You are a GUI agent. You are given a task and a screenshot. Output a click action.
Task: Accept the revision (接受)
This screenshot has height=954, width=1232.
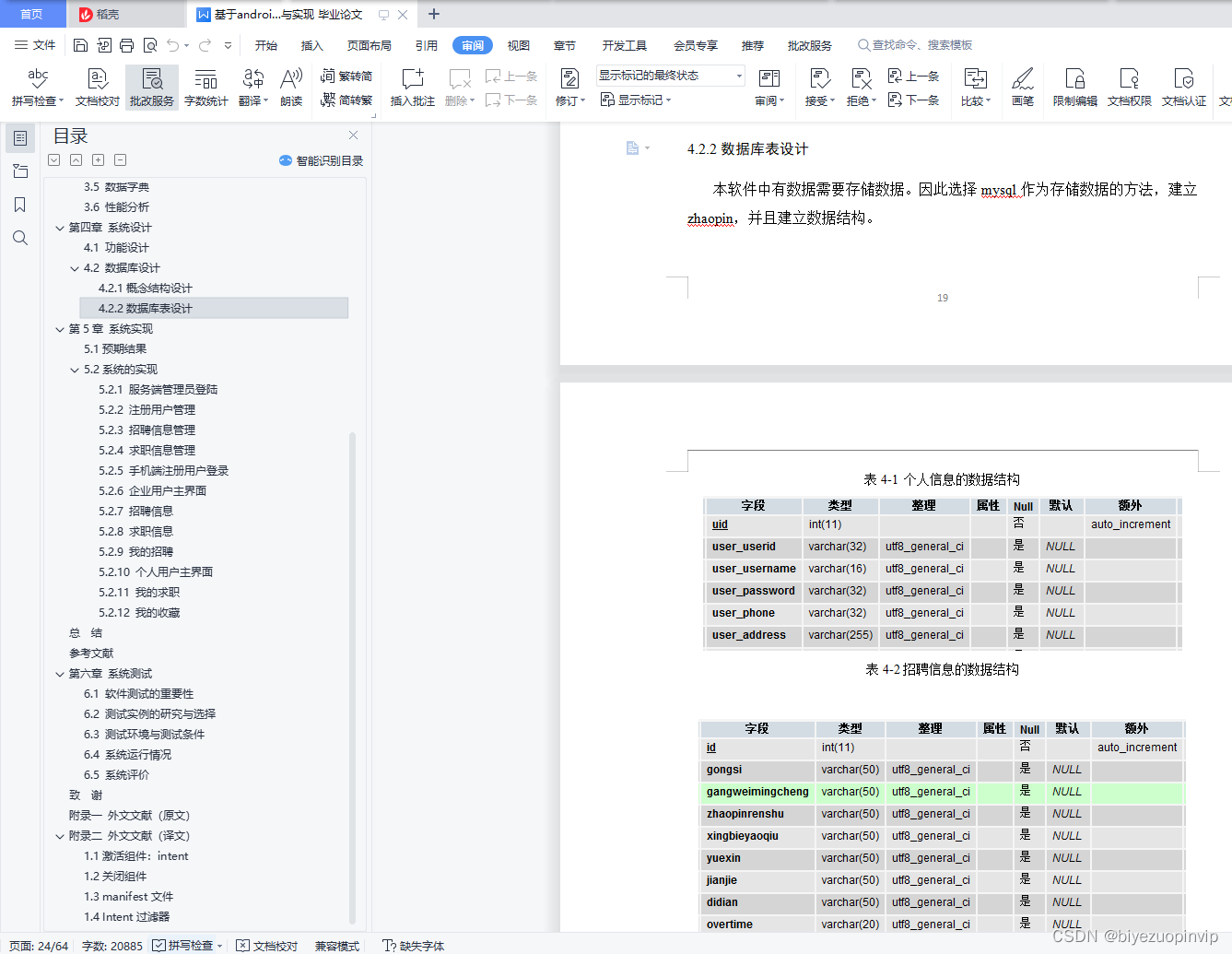(820, 88)
